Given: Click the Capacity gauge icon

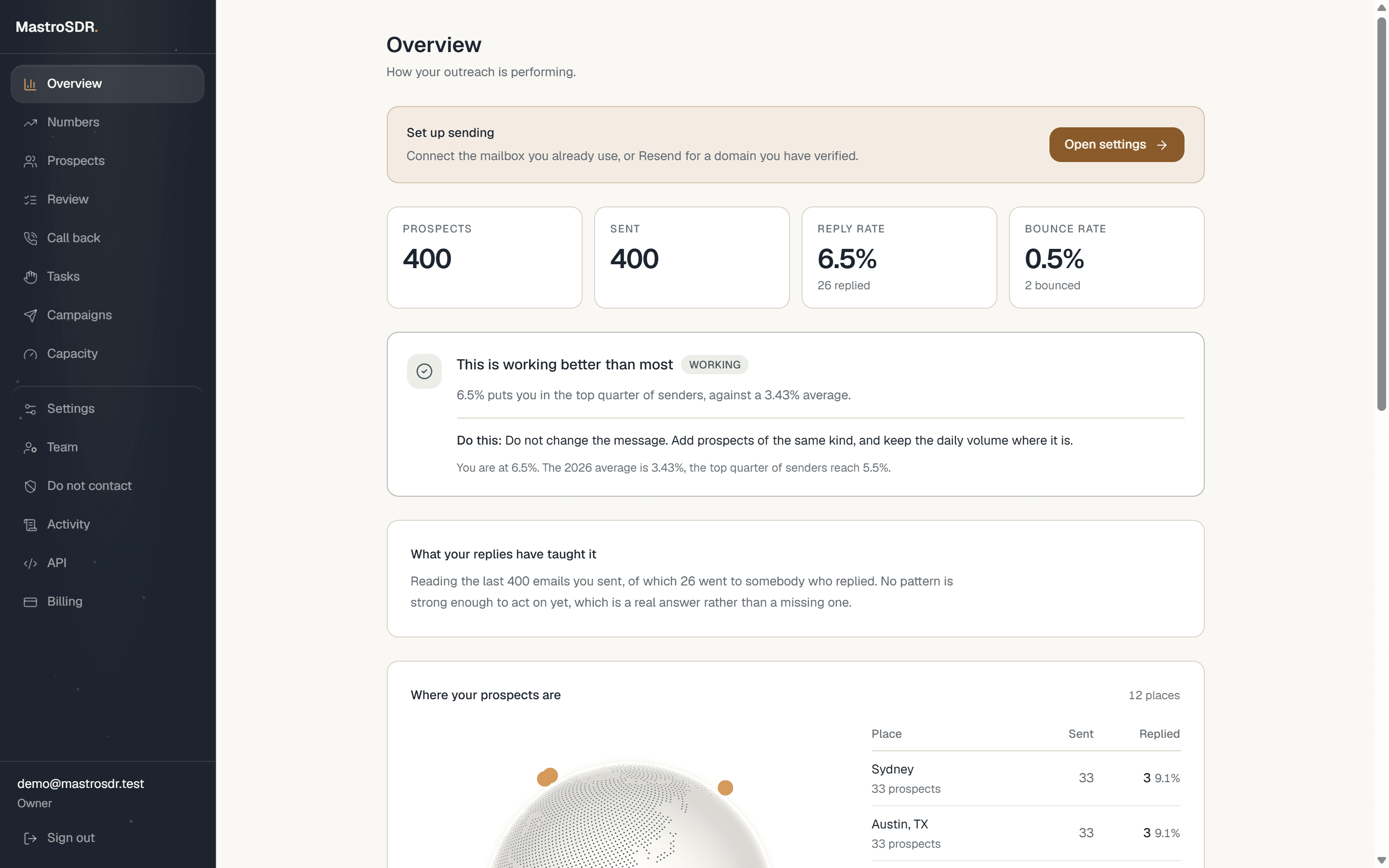Looking at the screenshot, I should 30,353.
